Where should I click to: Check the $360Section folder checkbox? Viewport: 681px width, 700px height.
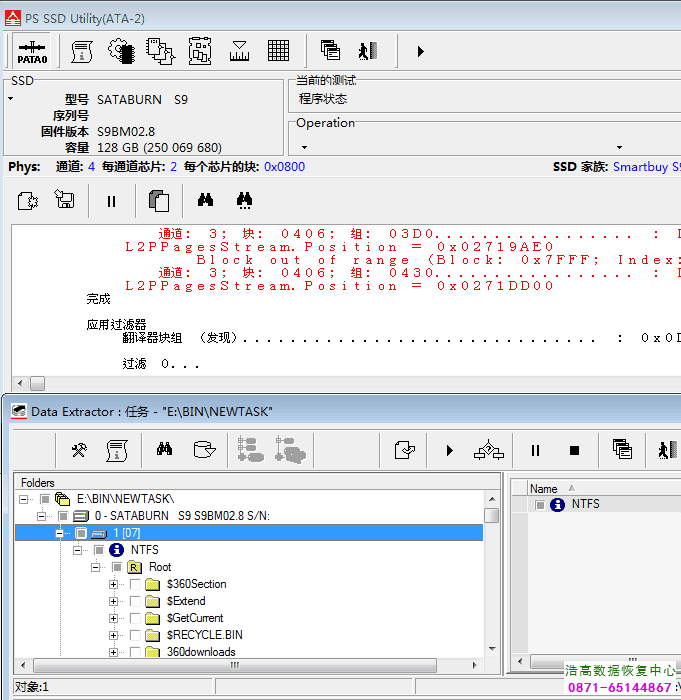coord(135,584)
